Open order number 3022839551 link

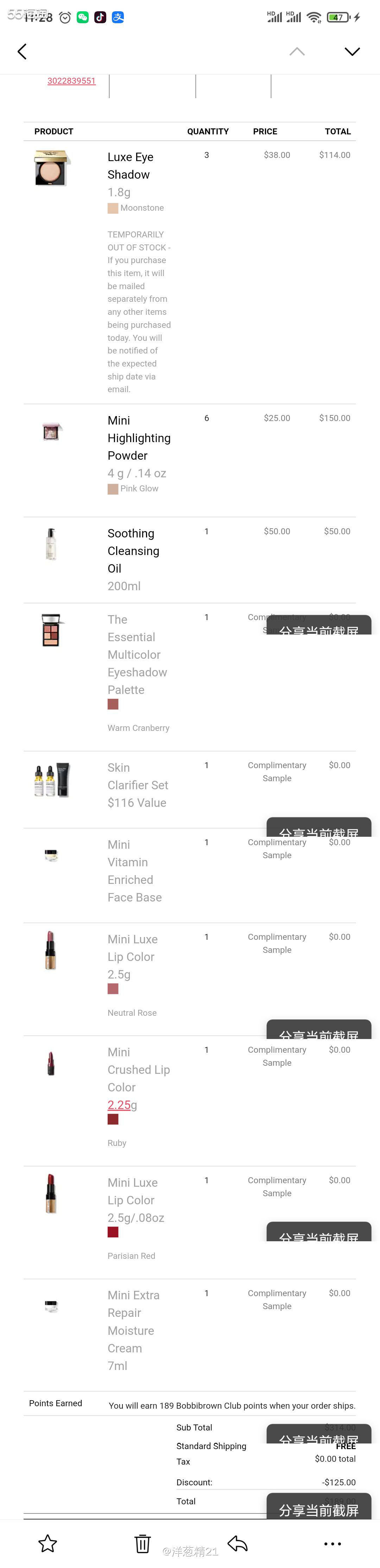point(71,81)
